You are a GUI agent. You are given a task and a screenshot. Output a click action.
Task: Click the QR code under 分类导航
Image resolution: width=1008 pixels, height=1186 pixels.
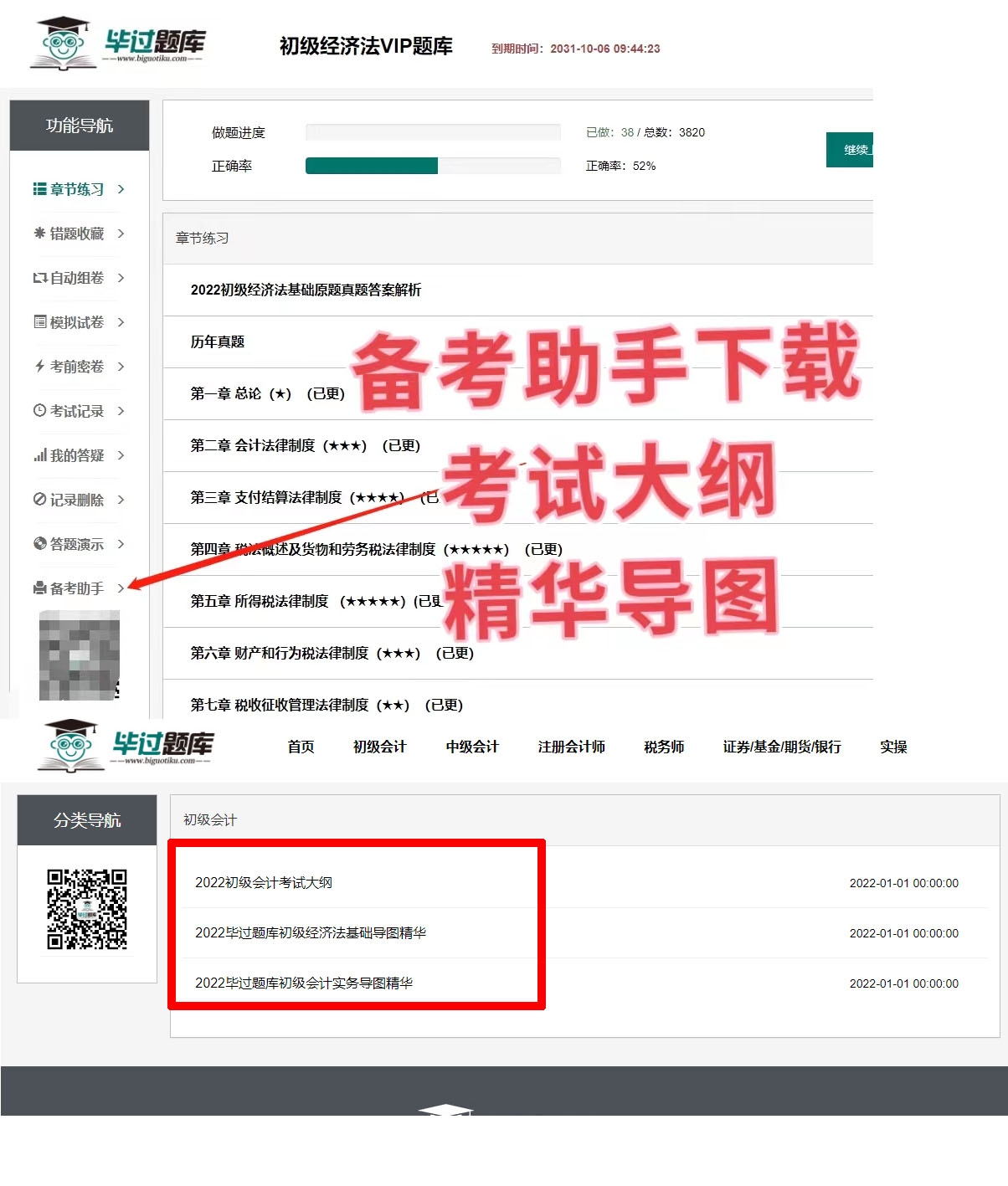87,910
